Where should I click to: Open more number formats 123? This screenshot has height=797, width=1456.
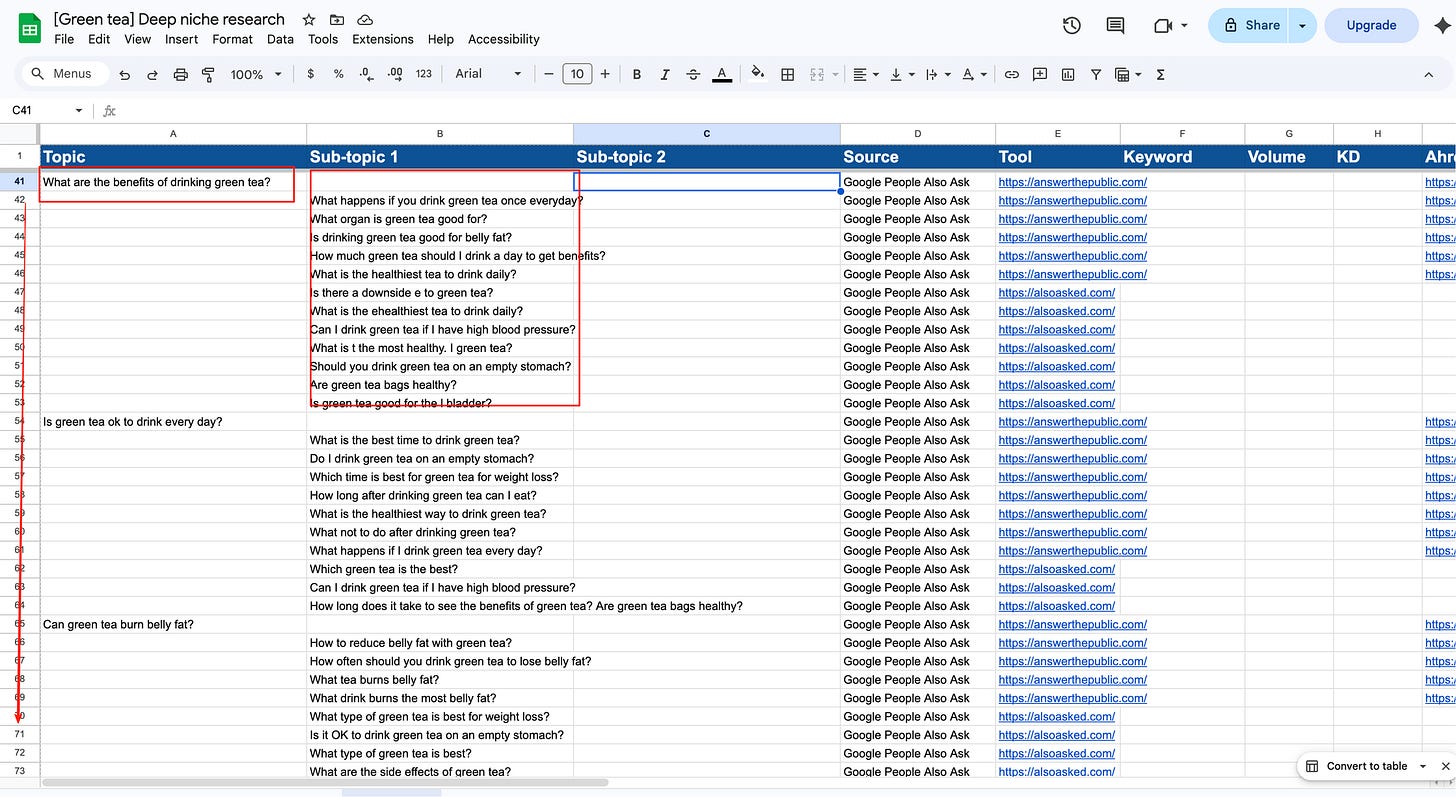pyautogui.click(x=424, y=74)
